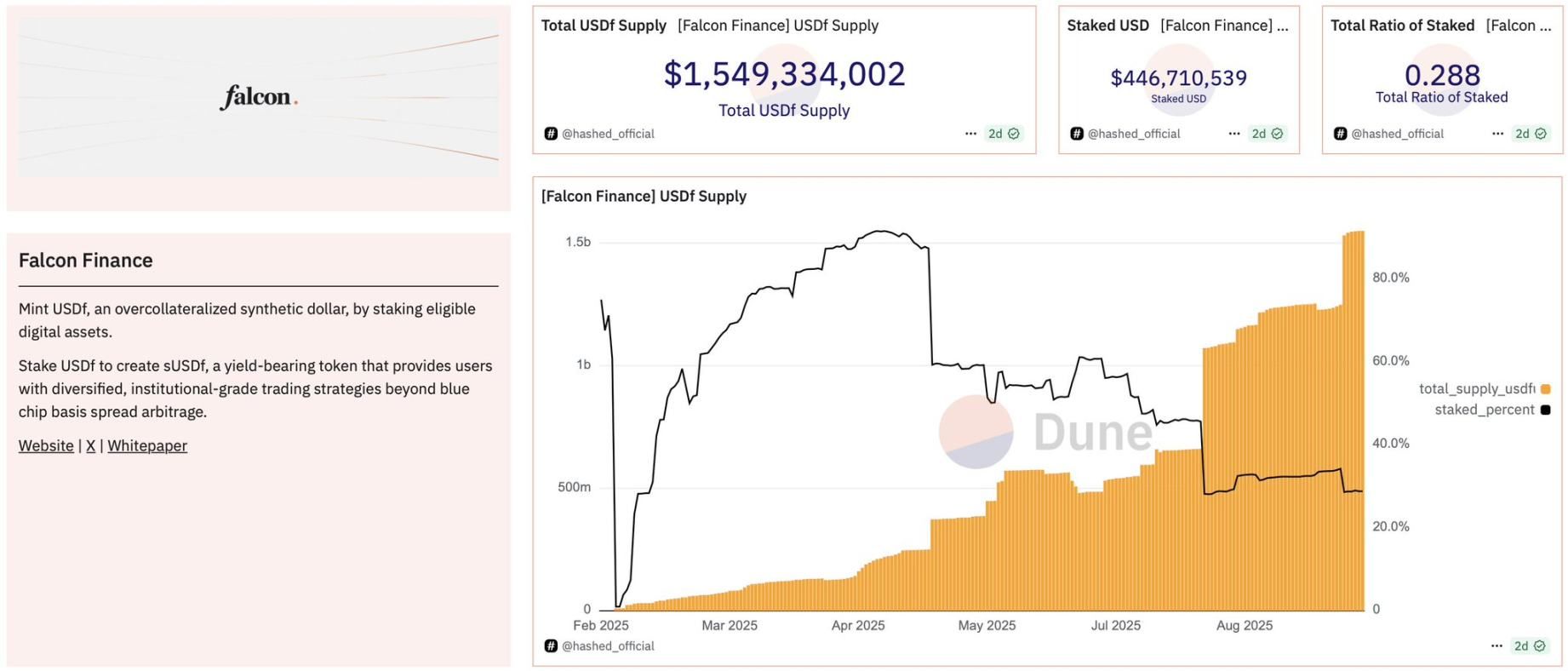Click the green checkmark in Total Ratio of Staked card
1568x671 pixels.
(x=1541, y=134)
